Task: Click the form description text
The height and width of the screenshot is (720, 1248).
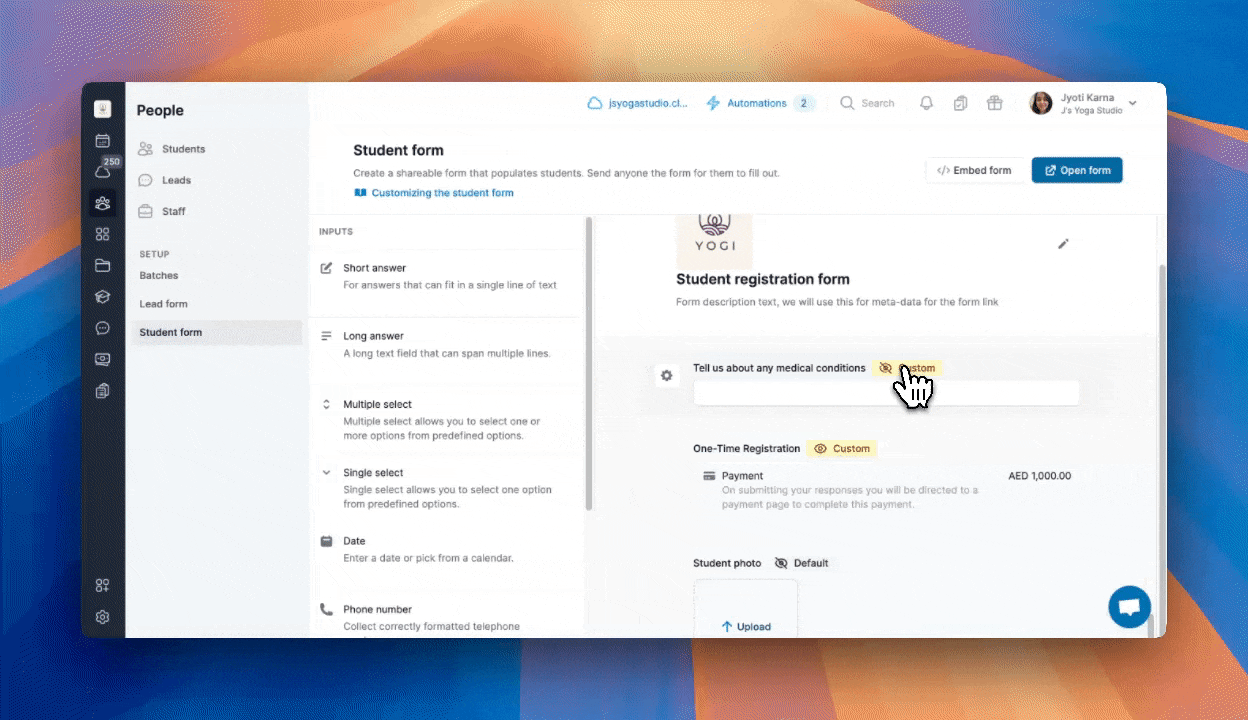Action: (837, 302)
